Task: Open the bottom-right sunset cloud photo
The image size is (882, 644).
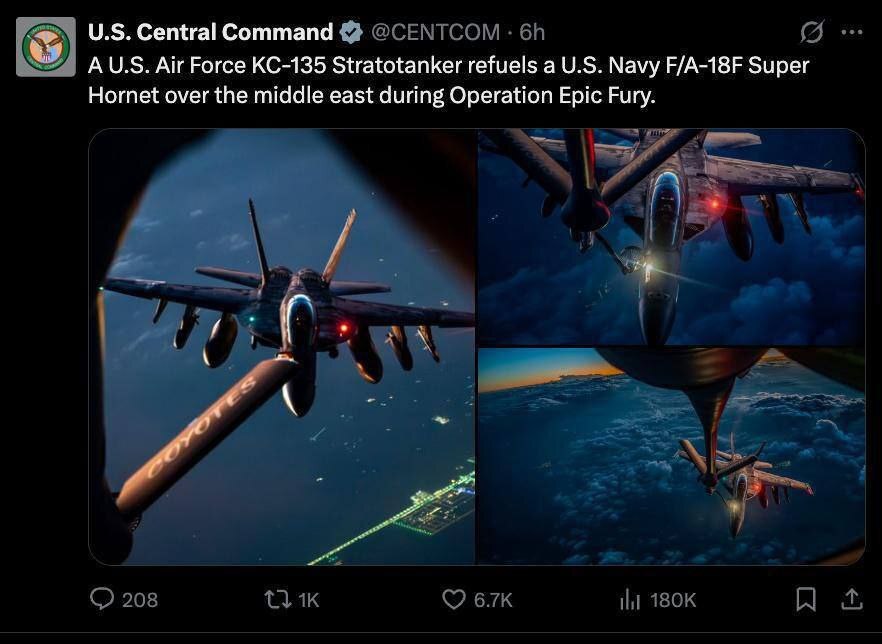Action: (x=670, y=456)
